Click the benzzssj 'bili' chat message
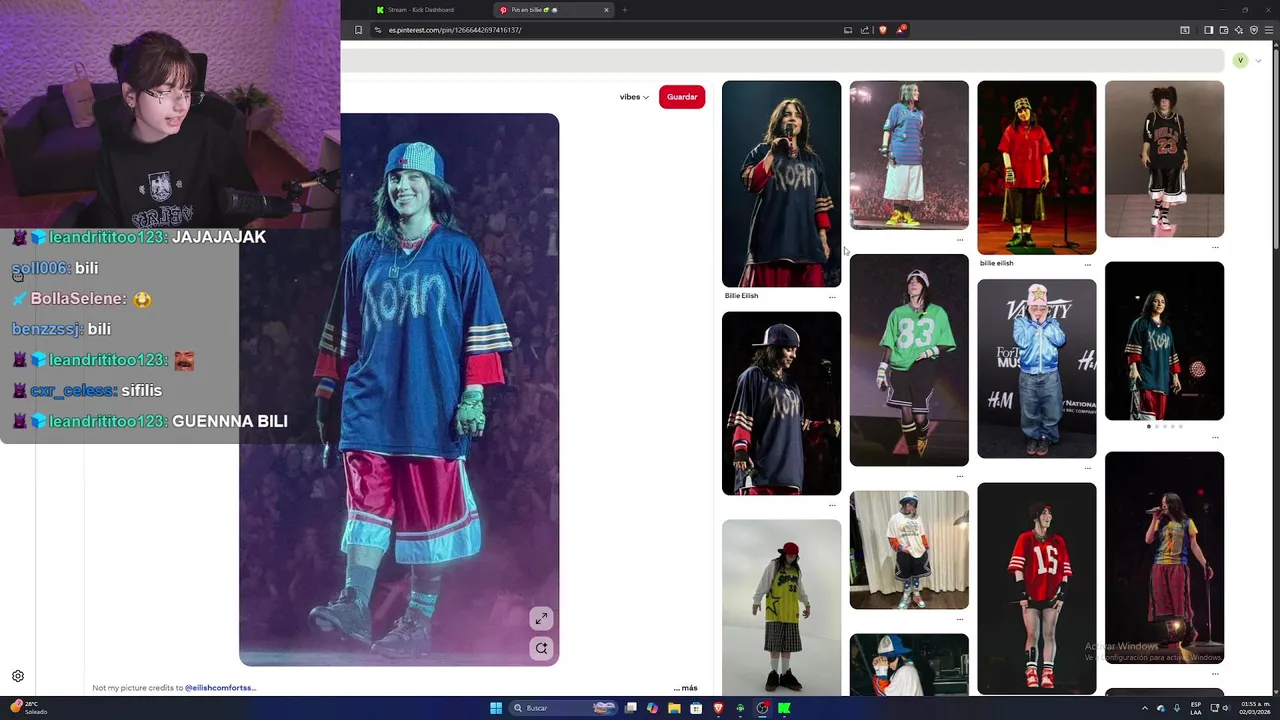The width and height of the screenshot is (1280, 720). tap(61, 329)
